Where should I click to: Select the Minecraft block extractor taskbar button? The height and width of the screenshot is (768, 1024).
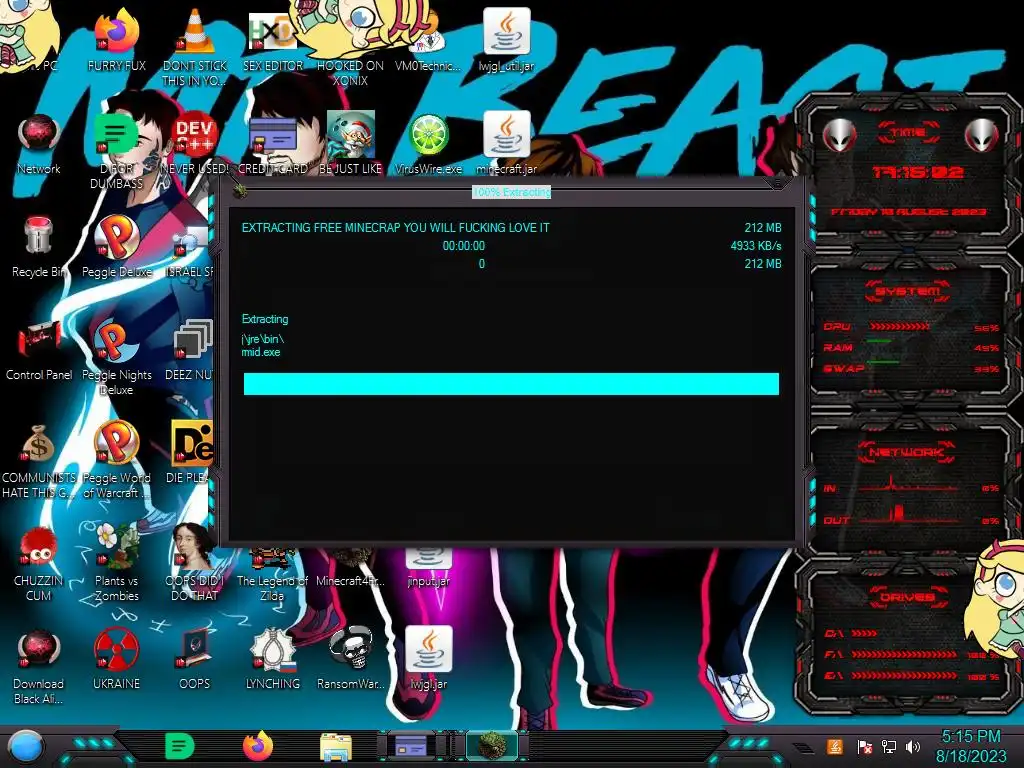point(491,746)
